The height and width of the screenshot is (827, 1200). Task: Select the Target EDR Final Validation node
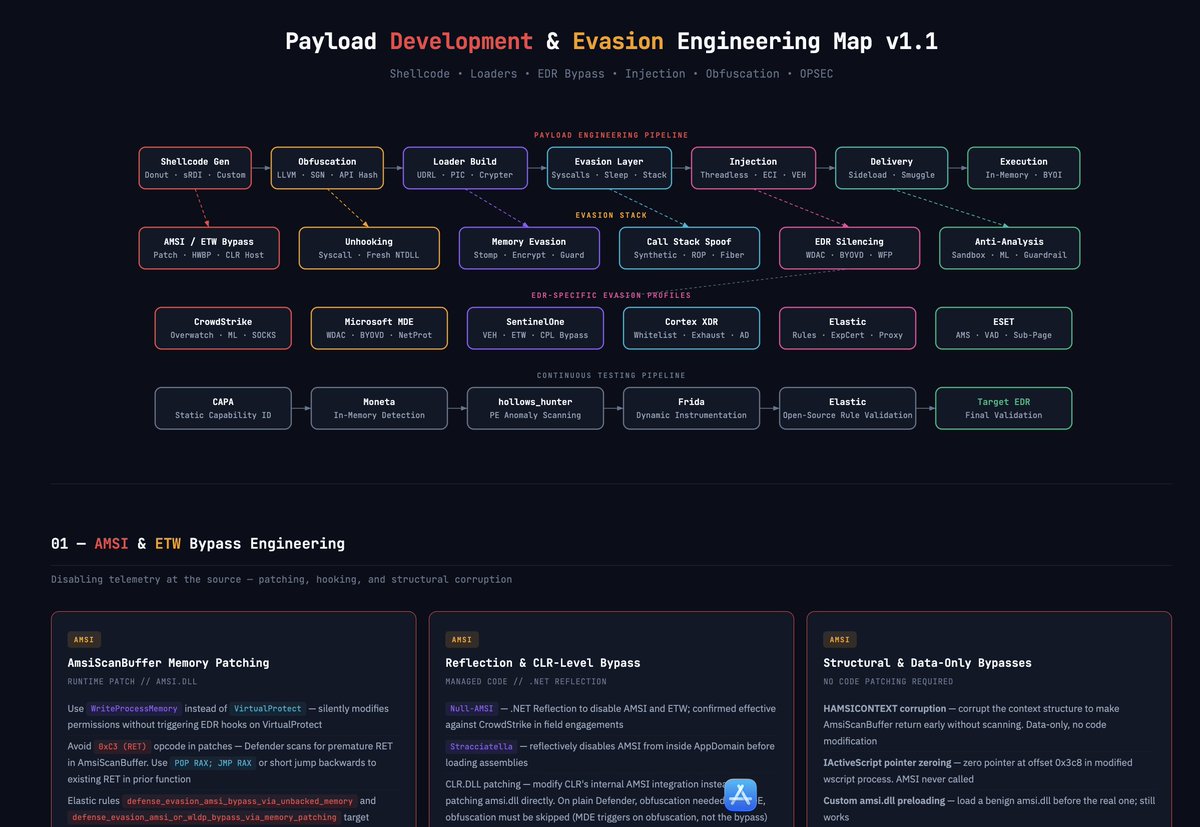coord(1003,408)
